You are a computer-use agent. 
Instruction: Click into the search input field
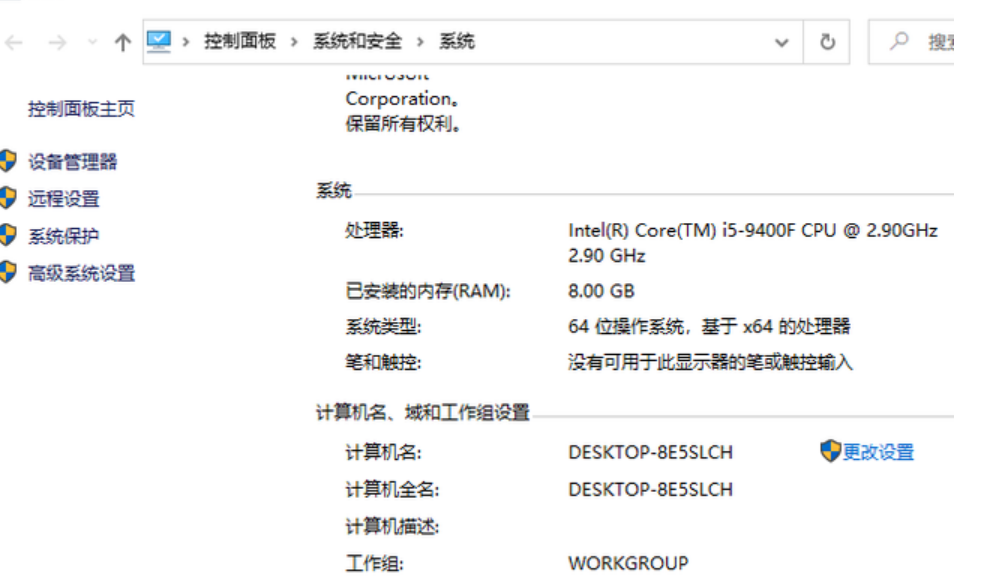940,42
